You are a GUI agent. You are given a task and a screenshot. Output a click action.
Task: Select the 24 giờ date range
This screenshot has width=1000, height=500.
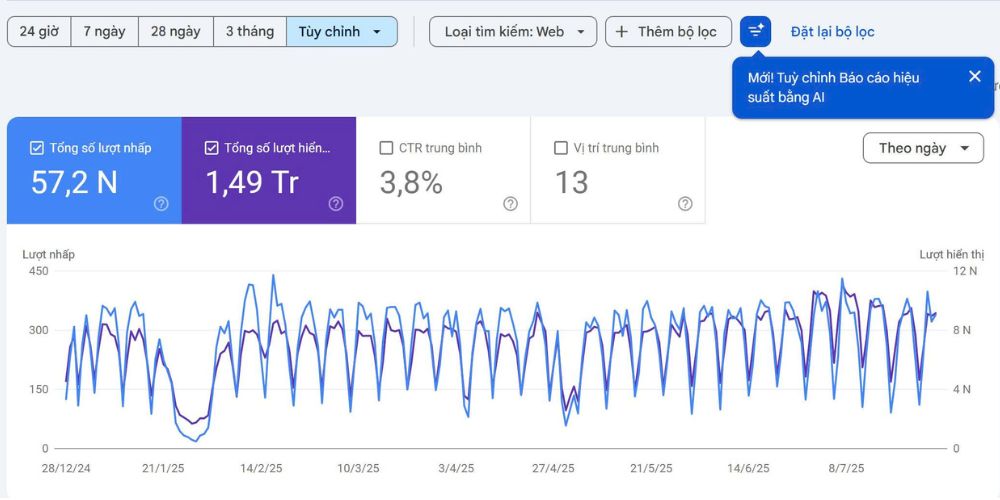(x=39, y=32)
